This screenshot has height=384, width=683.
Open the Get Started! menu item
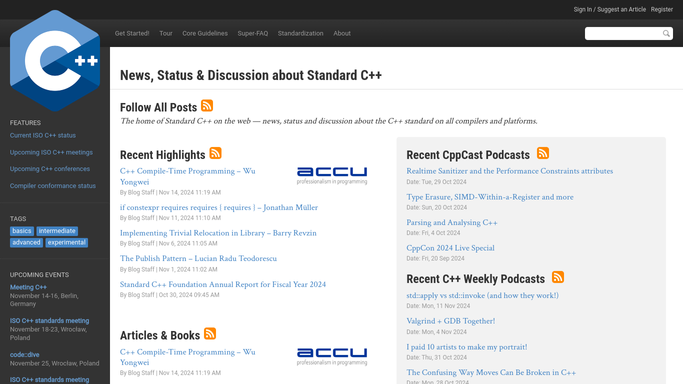(x=132, y=34)
